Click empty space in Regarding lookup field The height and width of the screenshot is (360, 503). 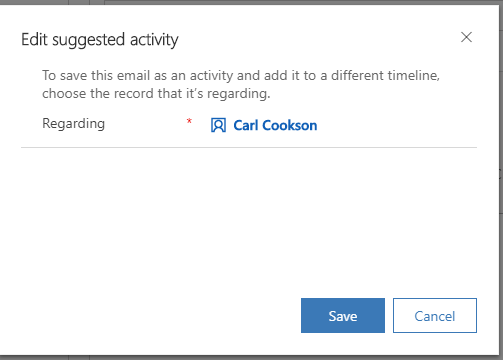(x=397, y=125)
